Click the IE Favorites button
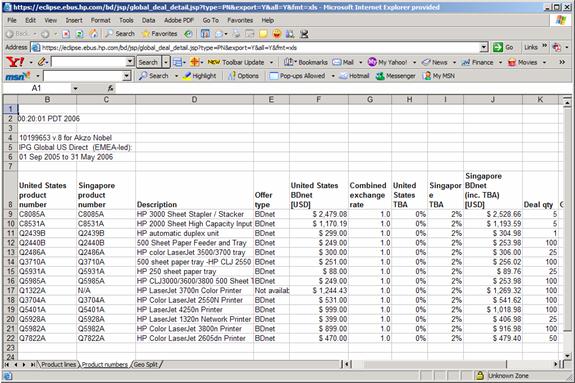 tap(159, 34)
